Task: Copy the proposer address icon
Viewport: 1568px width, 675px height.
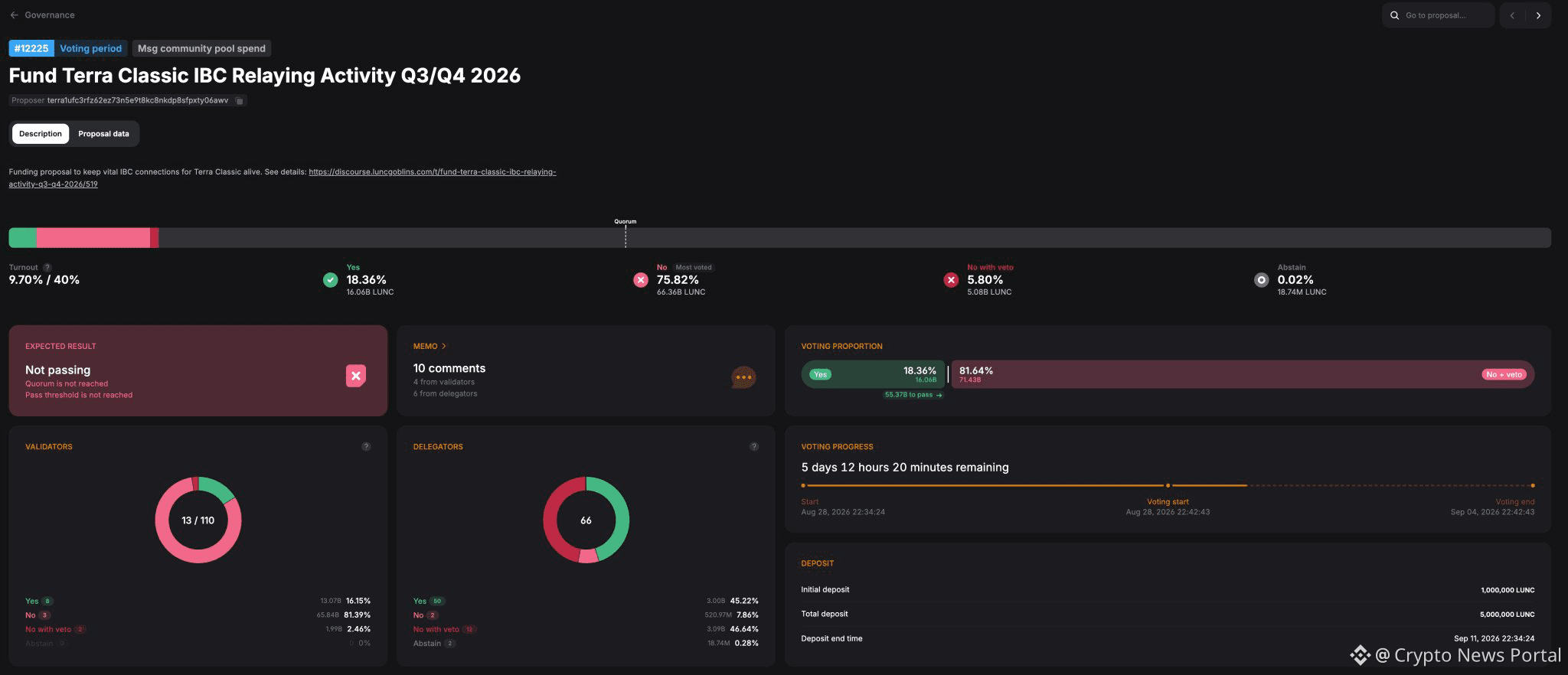Action: pyautogui.click(x=240, y=101)
